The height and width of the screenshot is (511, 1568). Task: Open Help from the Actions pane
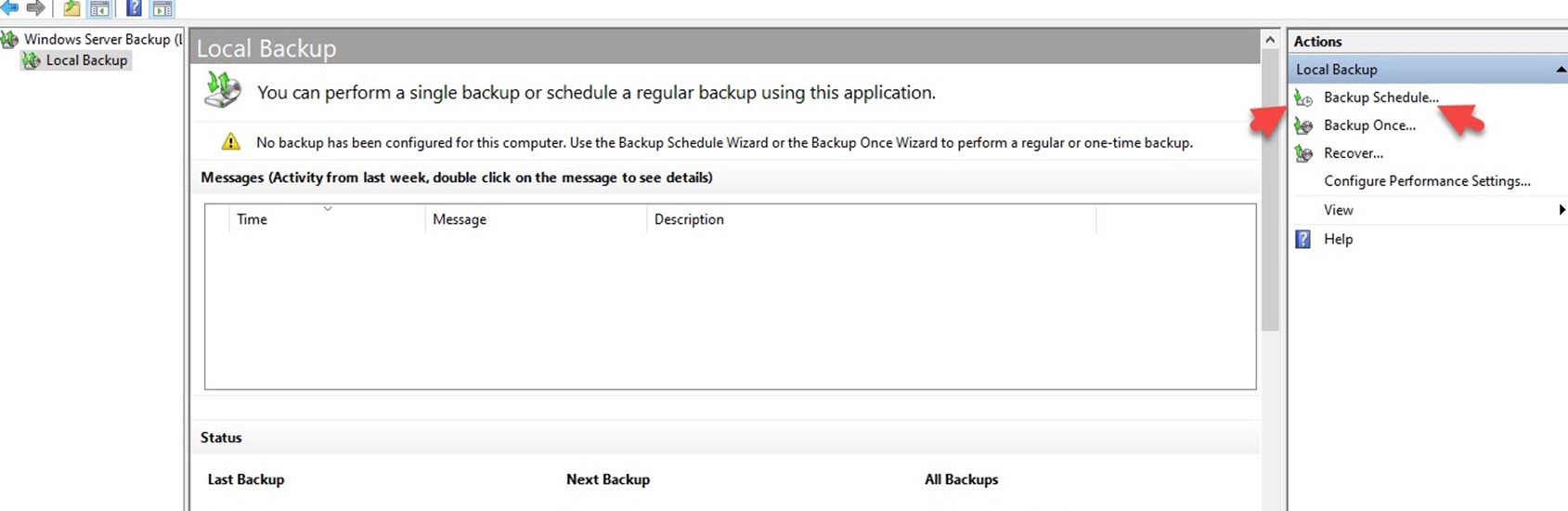coord(1338,239)
